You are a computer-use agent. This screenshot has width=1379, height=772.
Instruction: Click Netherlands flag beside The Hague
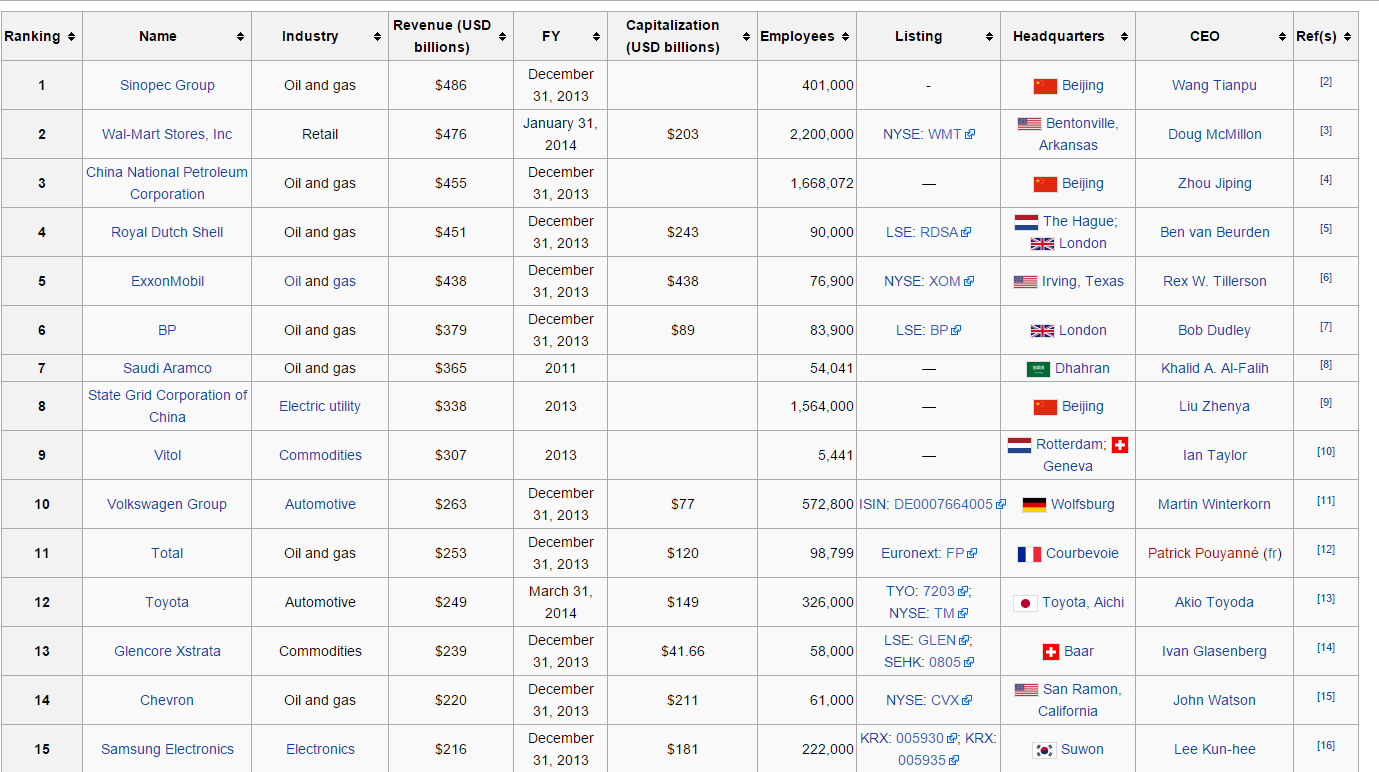(1027, 222)
